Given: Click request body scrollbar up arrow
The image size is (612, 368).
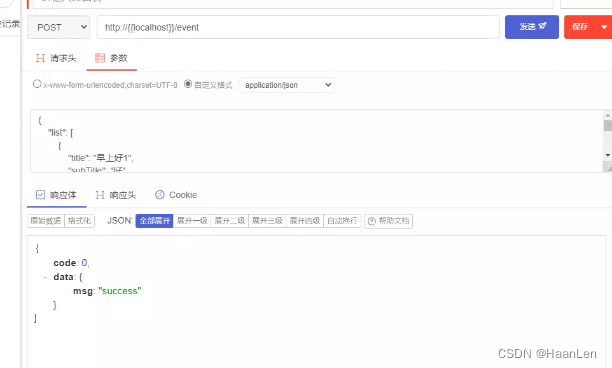Looking at the screenshot, I should 607,115.
